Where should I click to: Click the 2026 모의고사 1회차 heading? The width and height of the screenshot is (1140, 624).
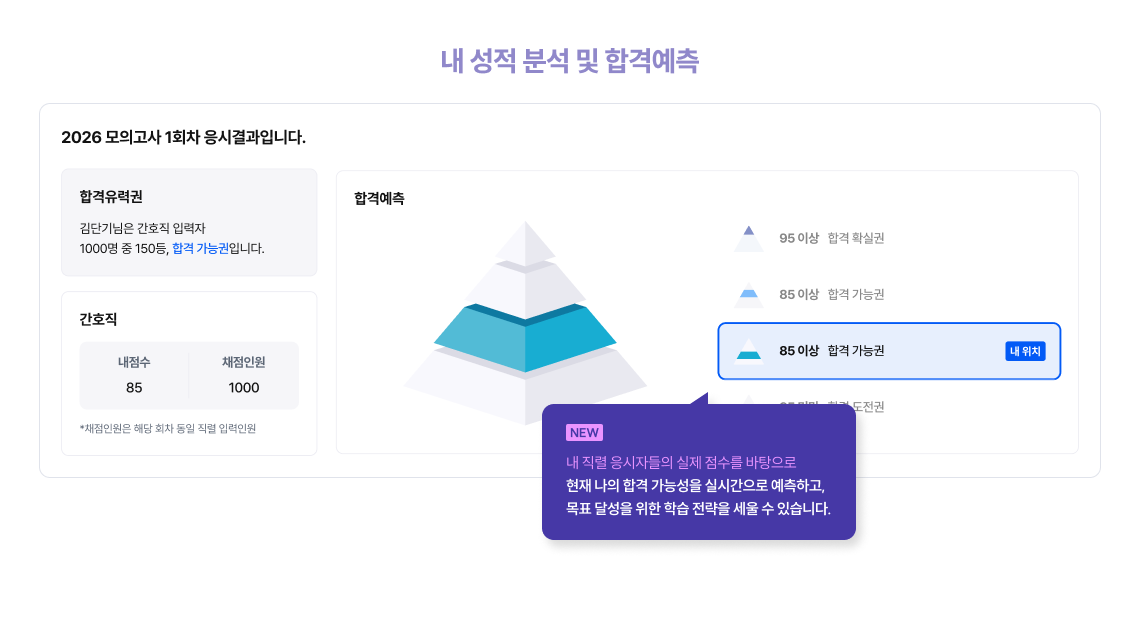[183, 137]
